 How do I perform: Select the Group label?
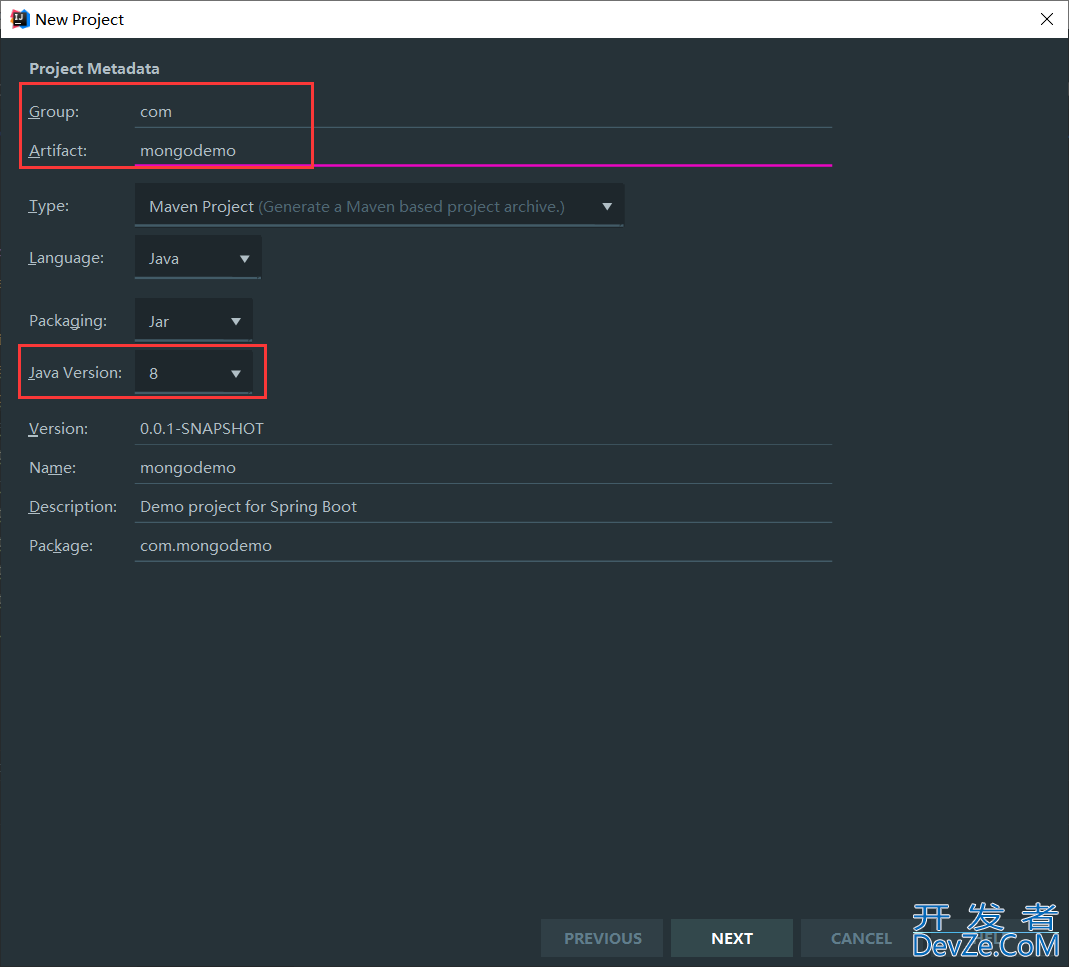pos(54,112)
